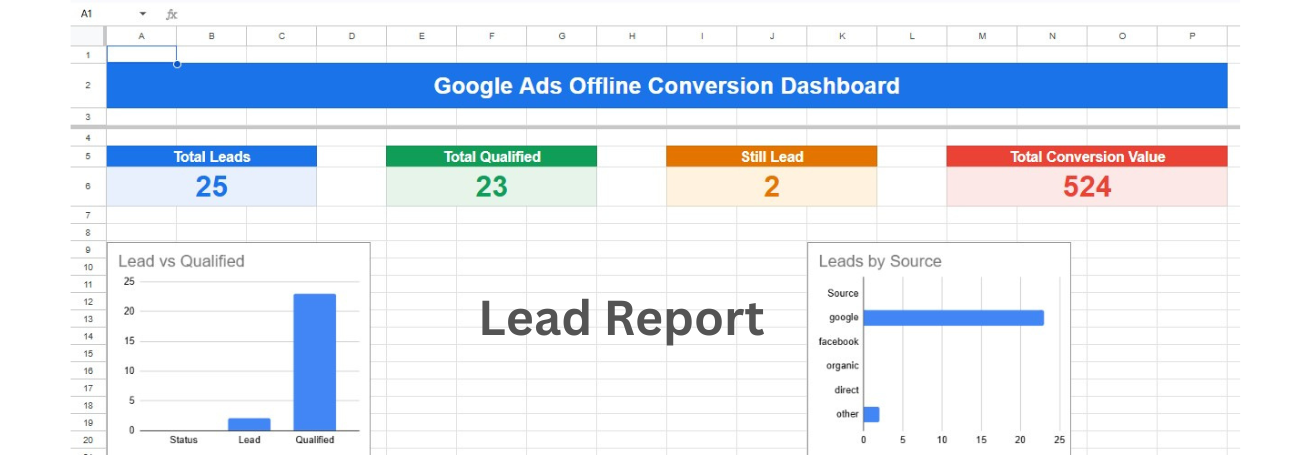This screenshot has height=455, width=1311.
Task: Select row 2 header
Action: pos(88,86)
